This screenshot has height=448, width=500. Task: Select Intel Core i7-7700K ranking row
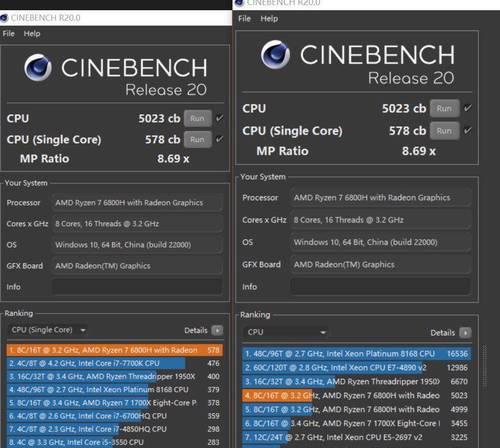coord(115,363)
